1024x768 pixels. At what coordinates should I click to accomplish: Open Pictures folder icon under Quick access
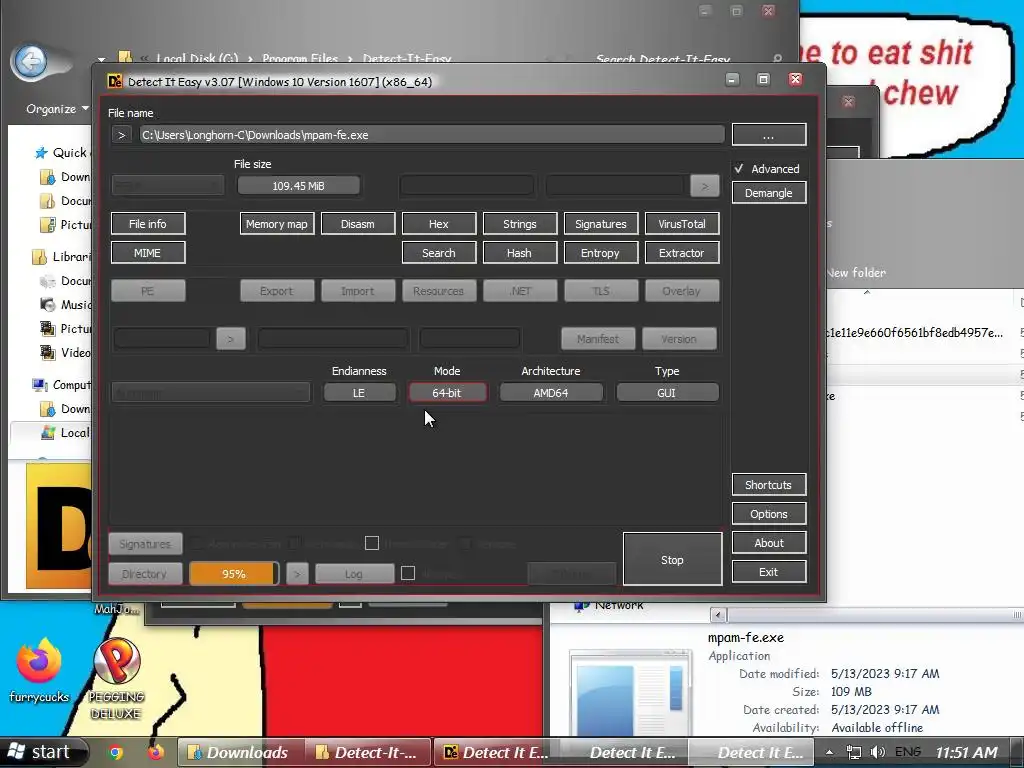point(48,225)
